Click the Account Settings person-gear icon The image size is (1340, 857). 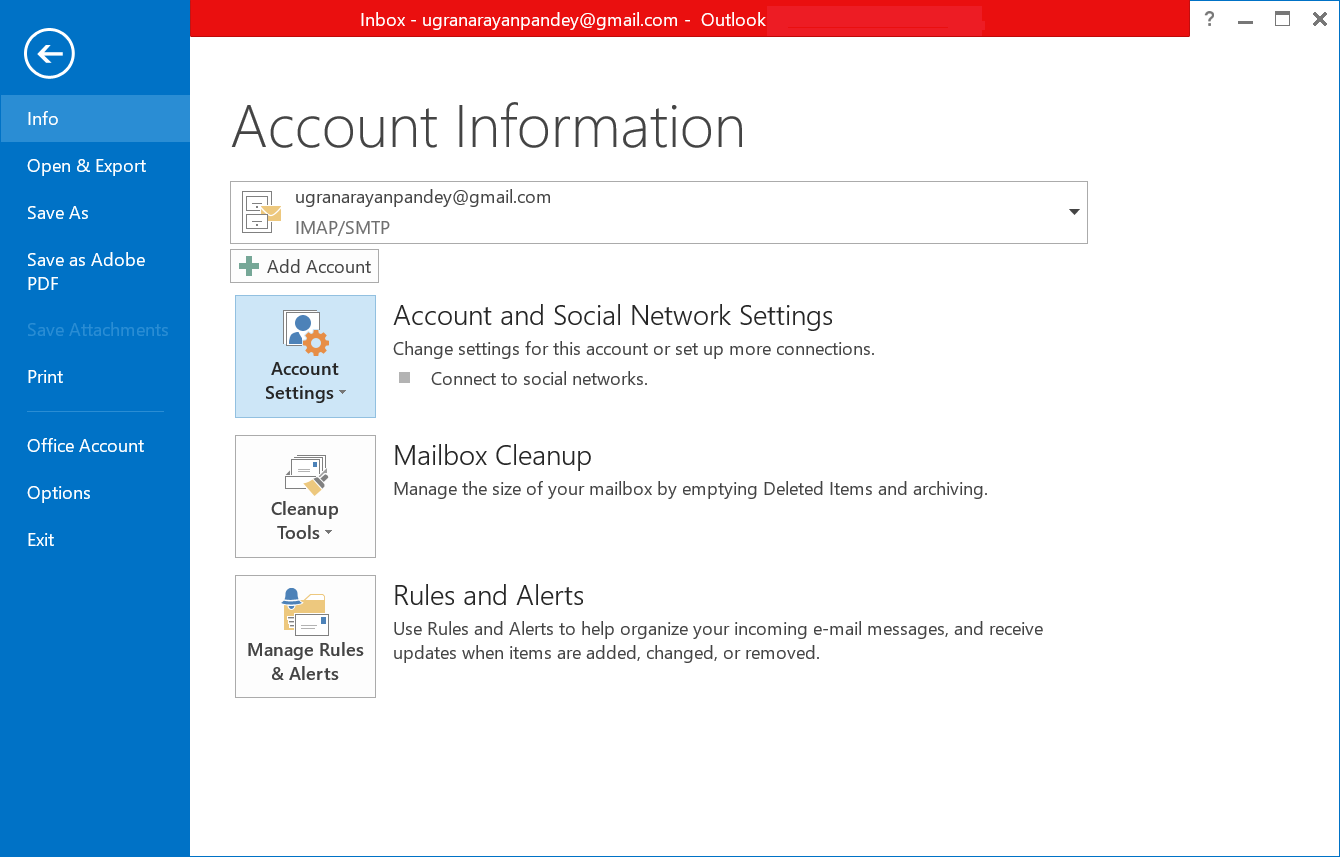point(305,332)
